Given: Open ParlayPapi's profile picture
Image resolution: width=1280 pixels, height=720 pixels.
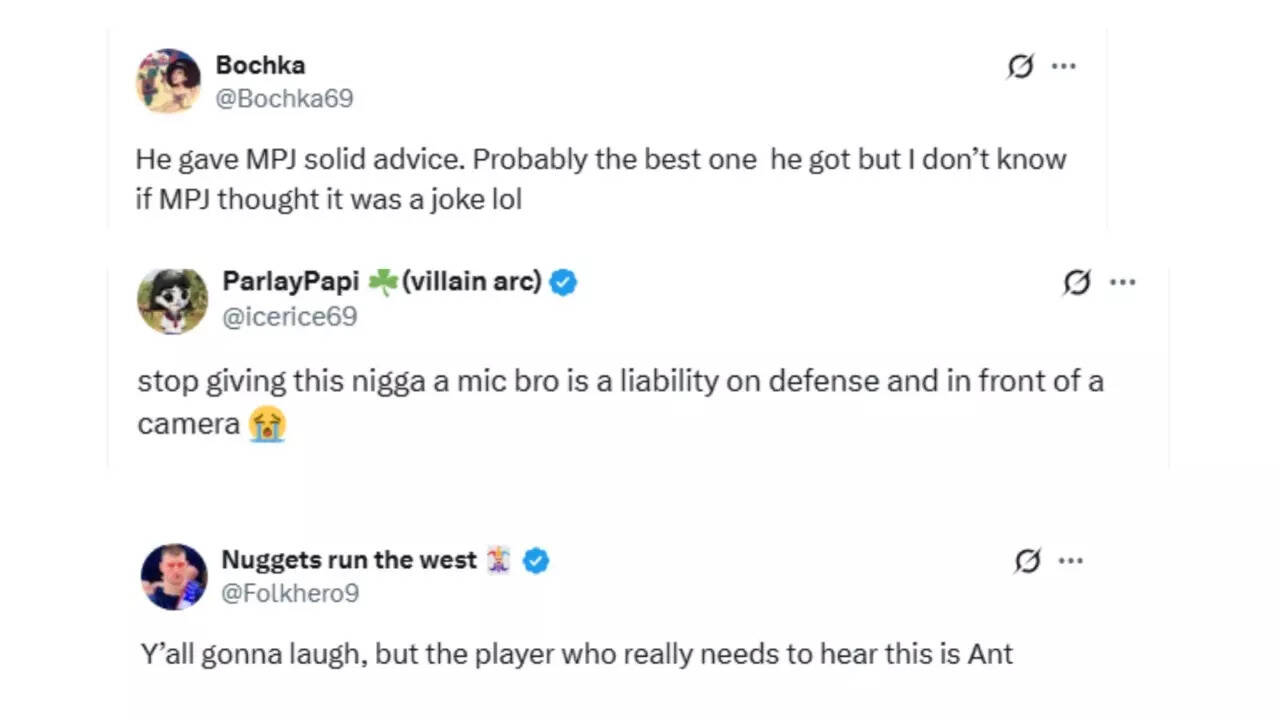Looking at the screenshot, I should click(x=172, y=300).
